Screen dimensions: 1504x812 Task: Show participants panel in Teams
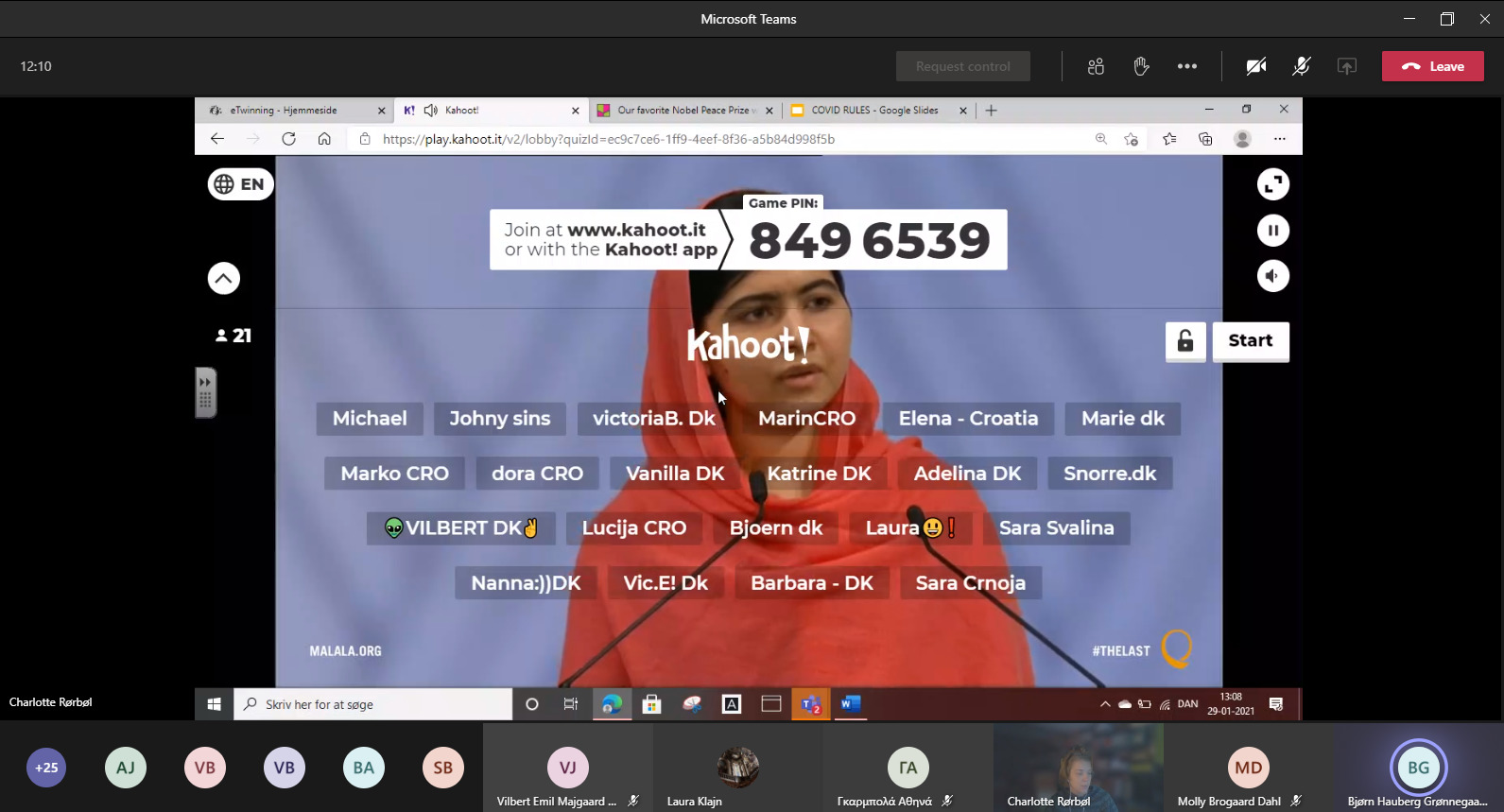click(x=1096, y=66)
